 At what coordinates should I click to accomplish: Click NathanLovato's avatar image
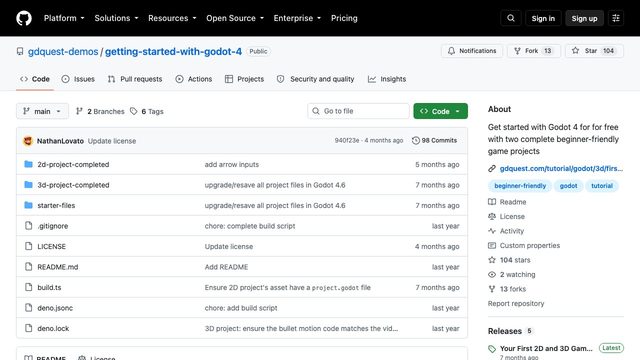pyautogui.click(x=28, y=141)
